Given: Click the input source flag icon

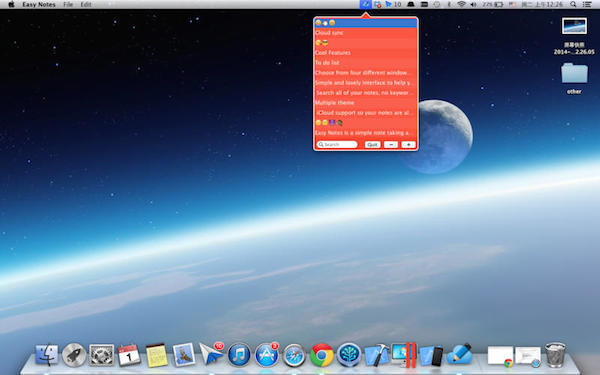Looking at the screenshot, I should click(x=512, y=5).
